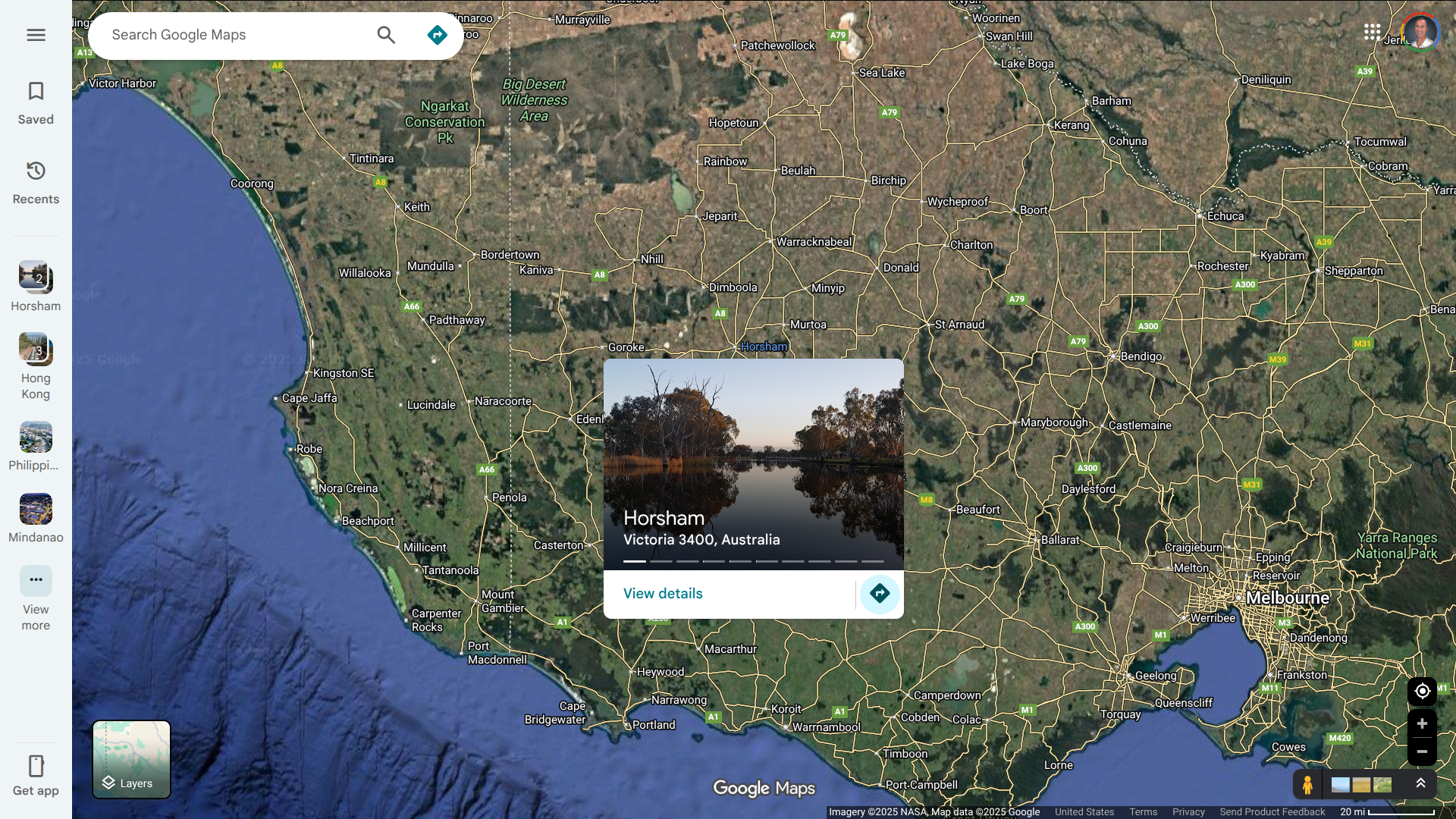Select second photo indicator on Horsham card
Viewport: 1456px width, 819px height.
[661, 561]
